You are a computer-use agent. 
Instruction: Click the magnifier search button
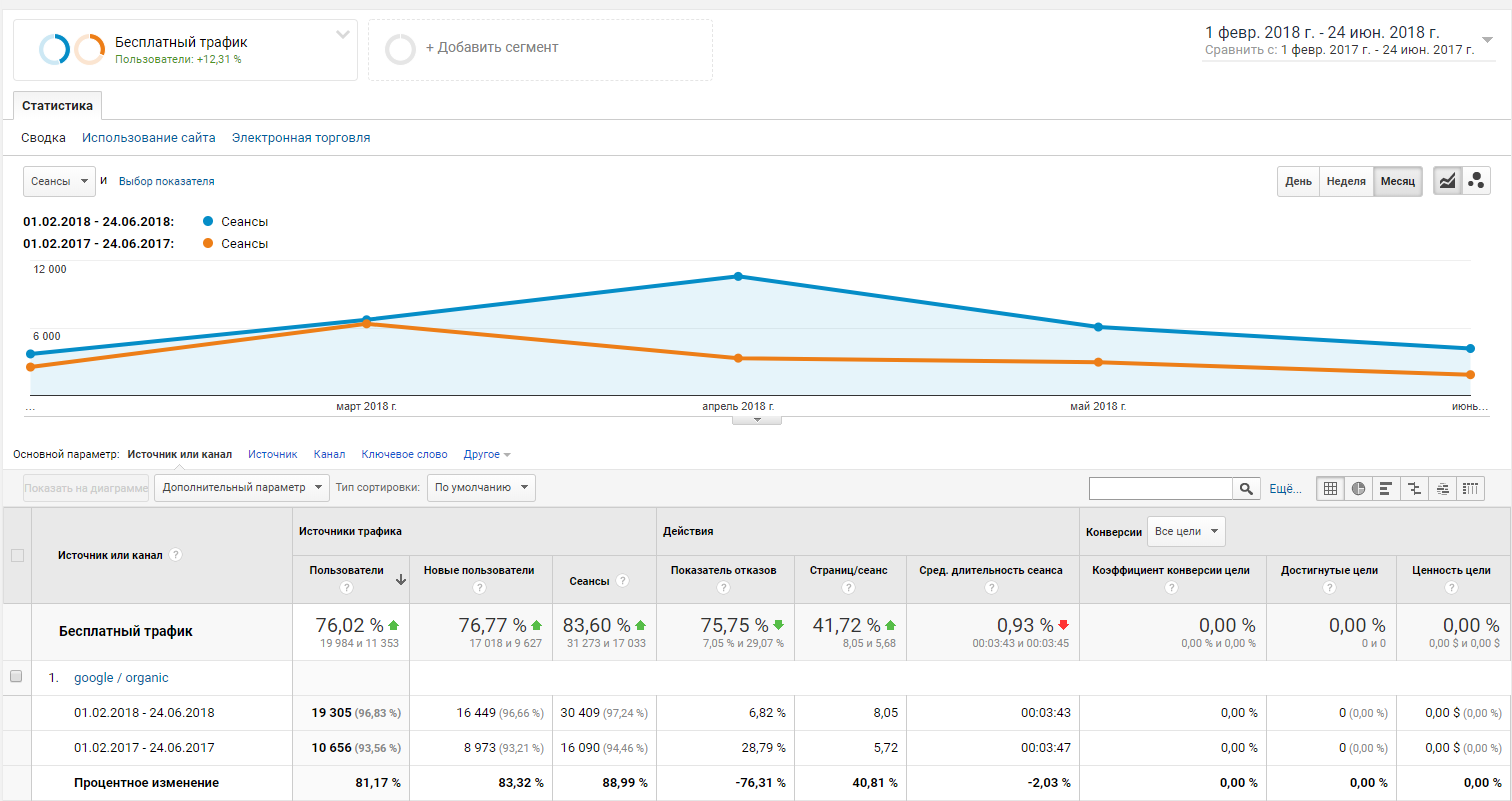tap(1246, 488)
